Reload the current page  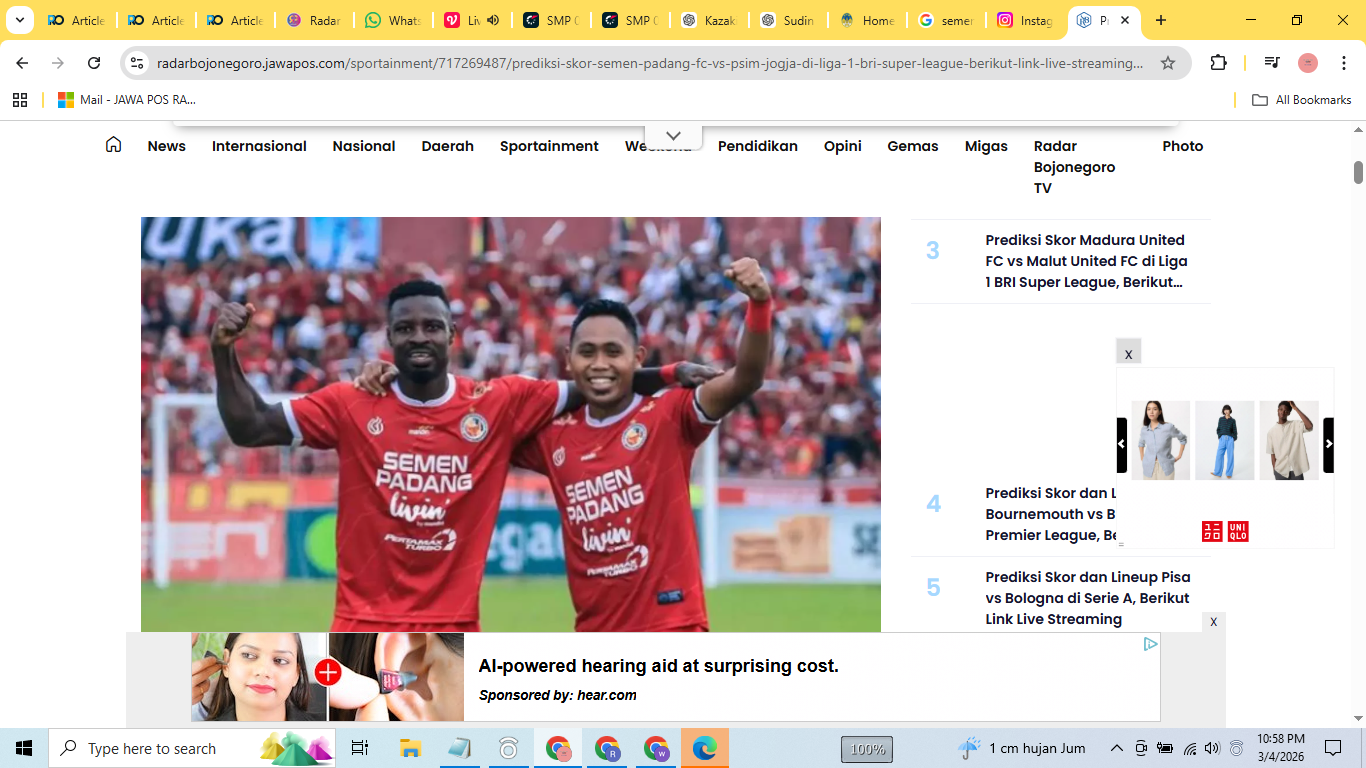click(94, 63)
